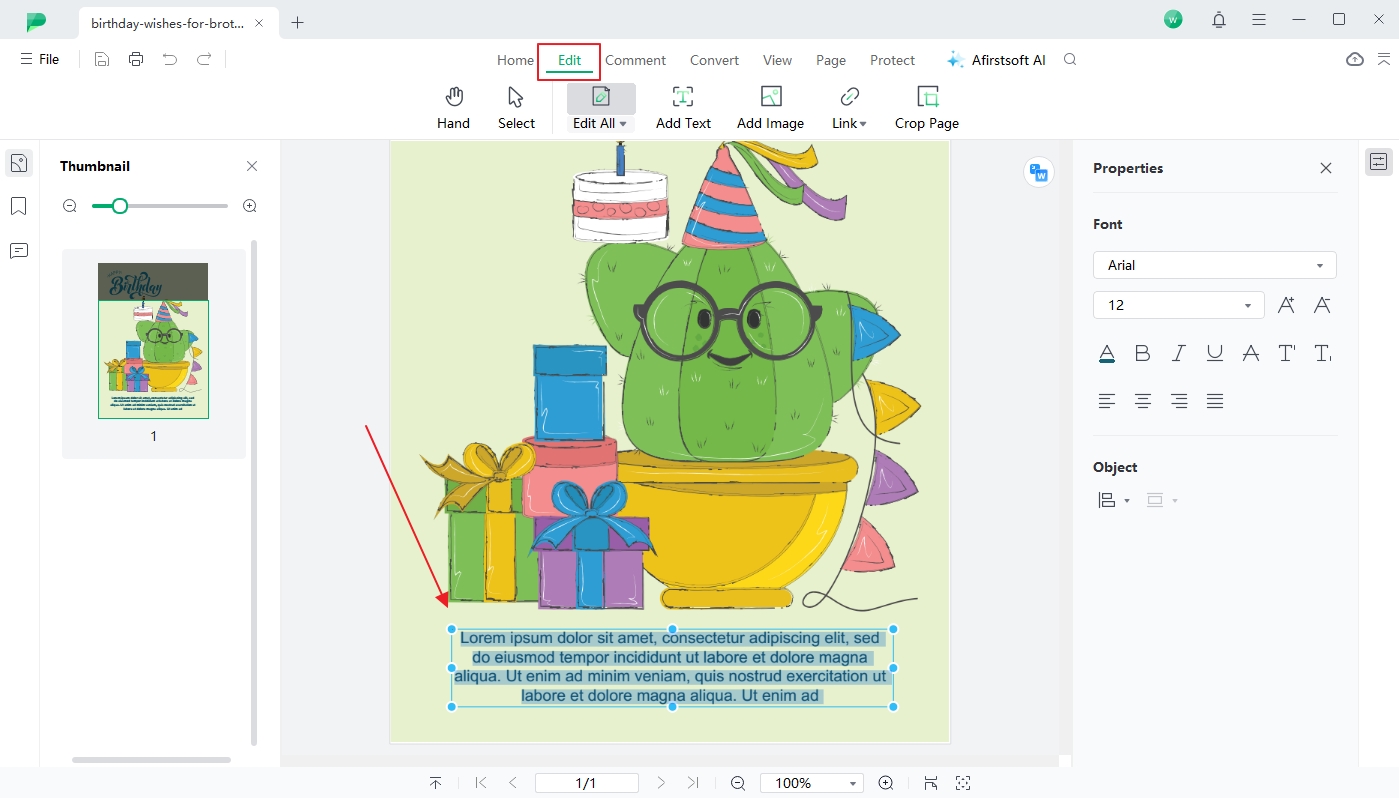The image size is (1399, 798).
Task: Toggle strikethrough formatting
Action: point(1250,353)
